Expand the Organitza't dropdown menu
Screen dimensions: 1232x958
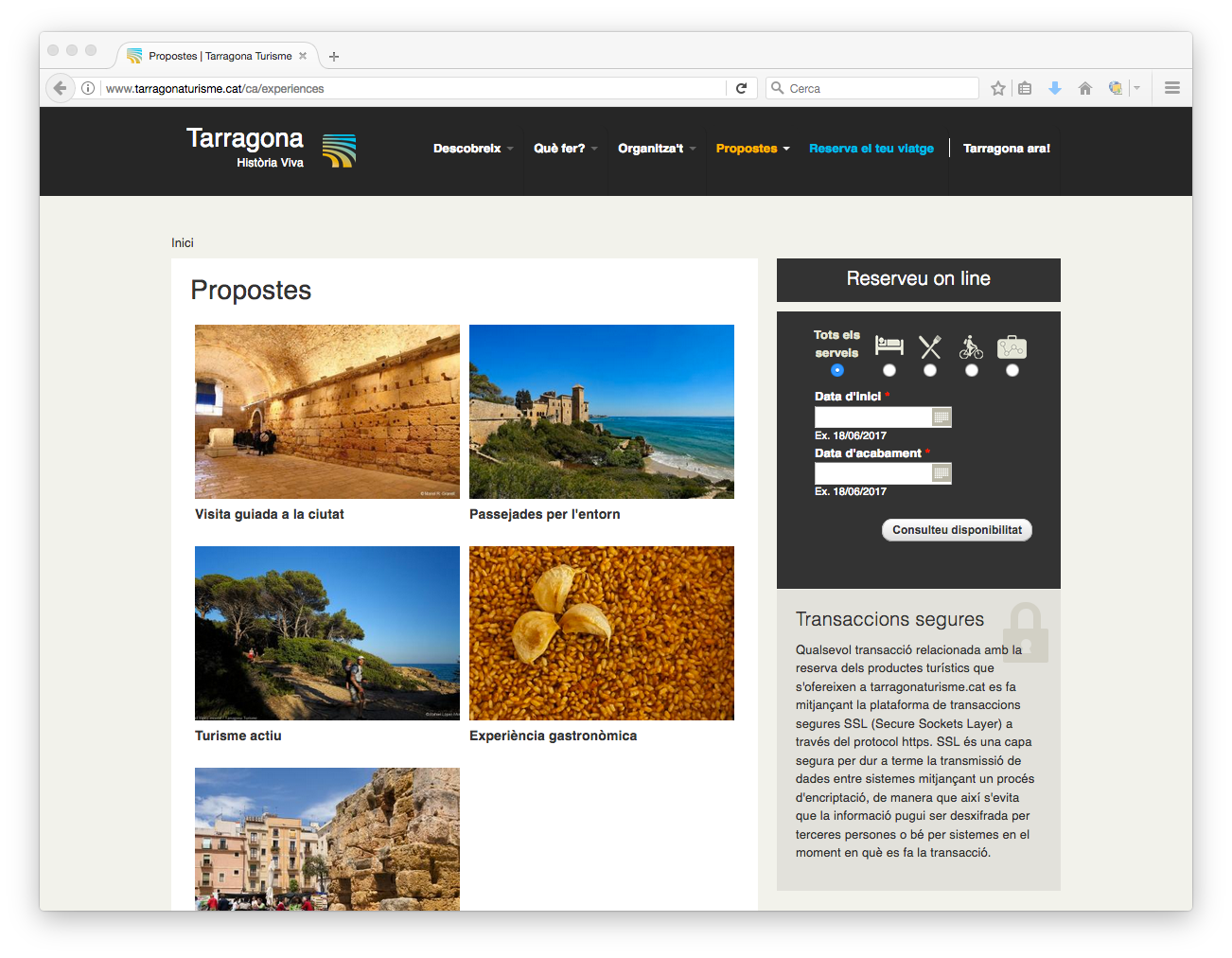pyautogui.click(x=656, y=149)
